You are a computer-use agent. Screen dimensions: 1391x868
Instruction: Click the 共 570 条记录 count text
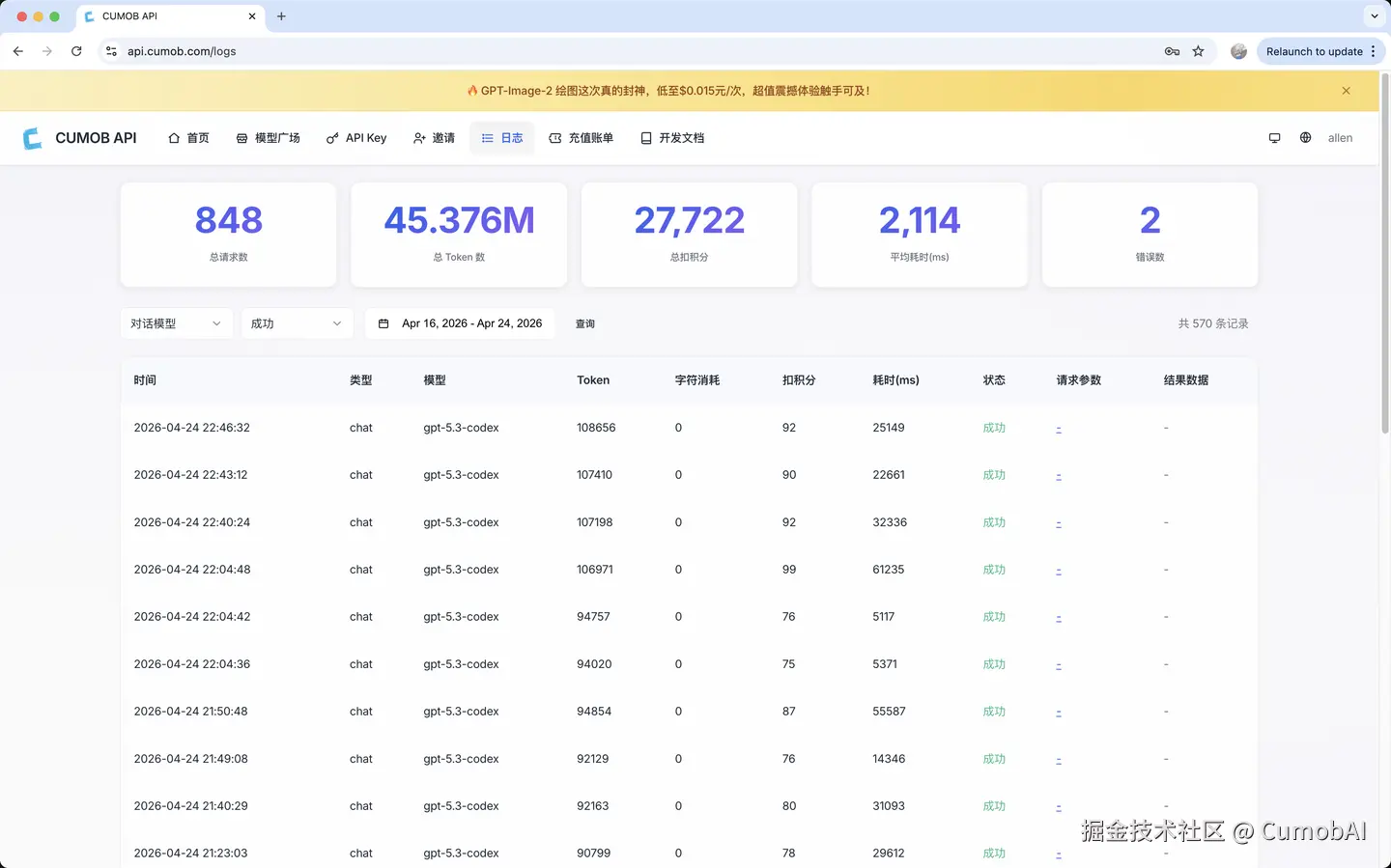(x=1213, y=323)
